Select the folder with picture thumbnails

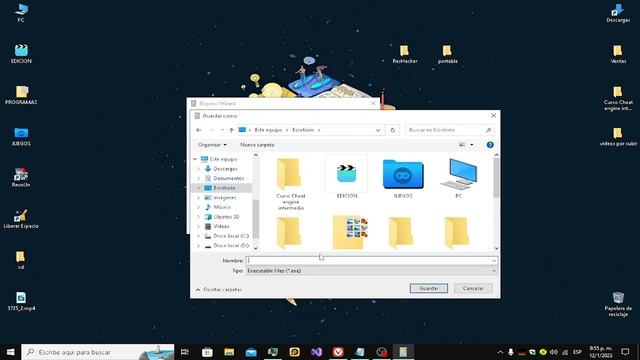tap(349, 232)
